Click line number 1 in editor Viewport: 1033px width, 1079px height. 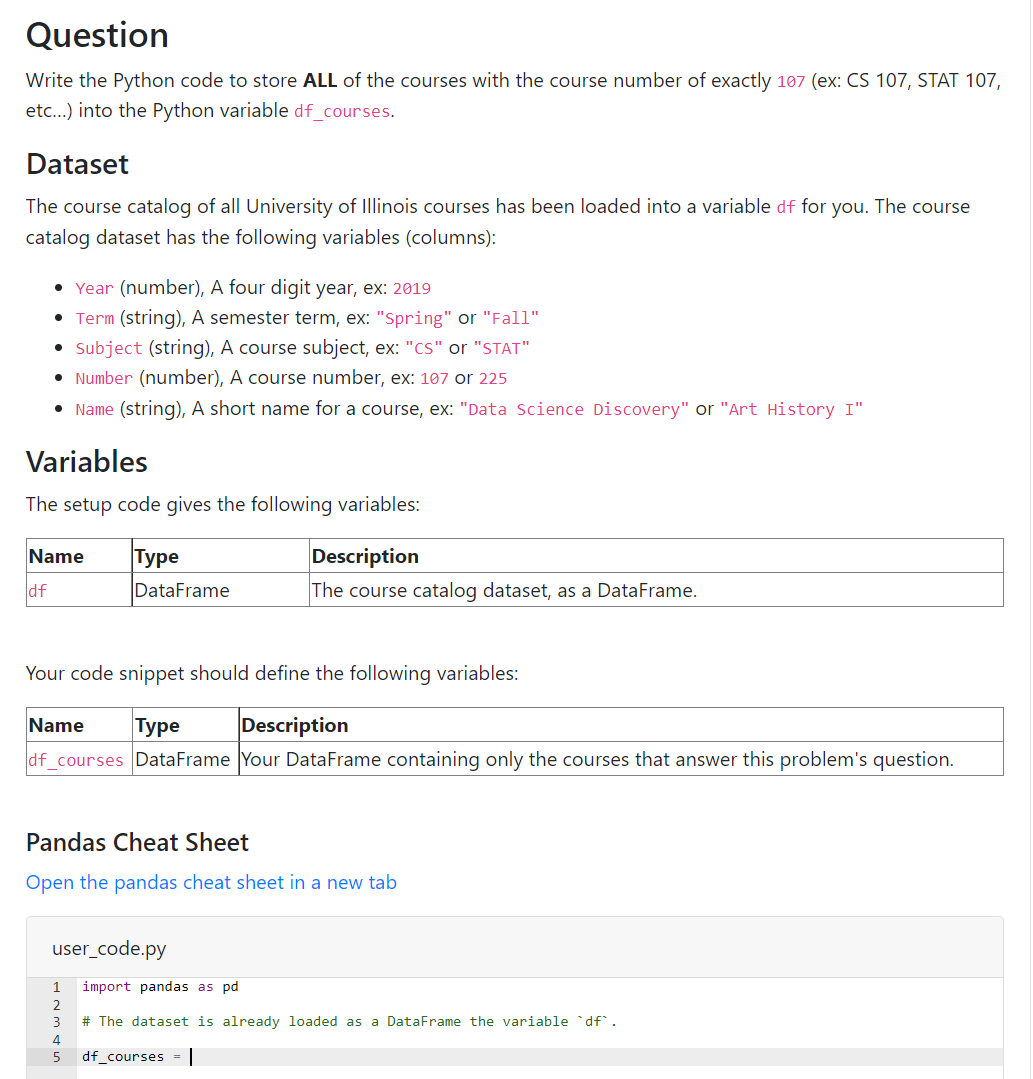[x=56, y=986]
